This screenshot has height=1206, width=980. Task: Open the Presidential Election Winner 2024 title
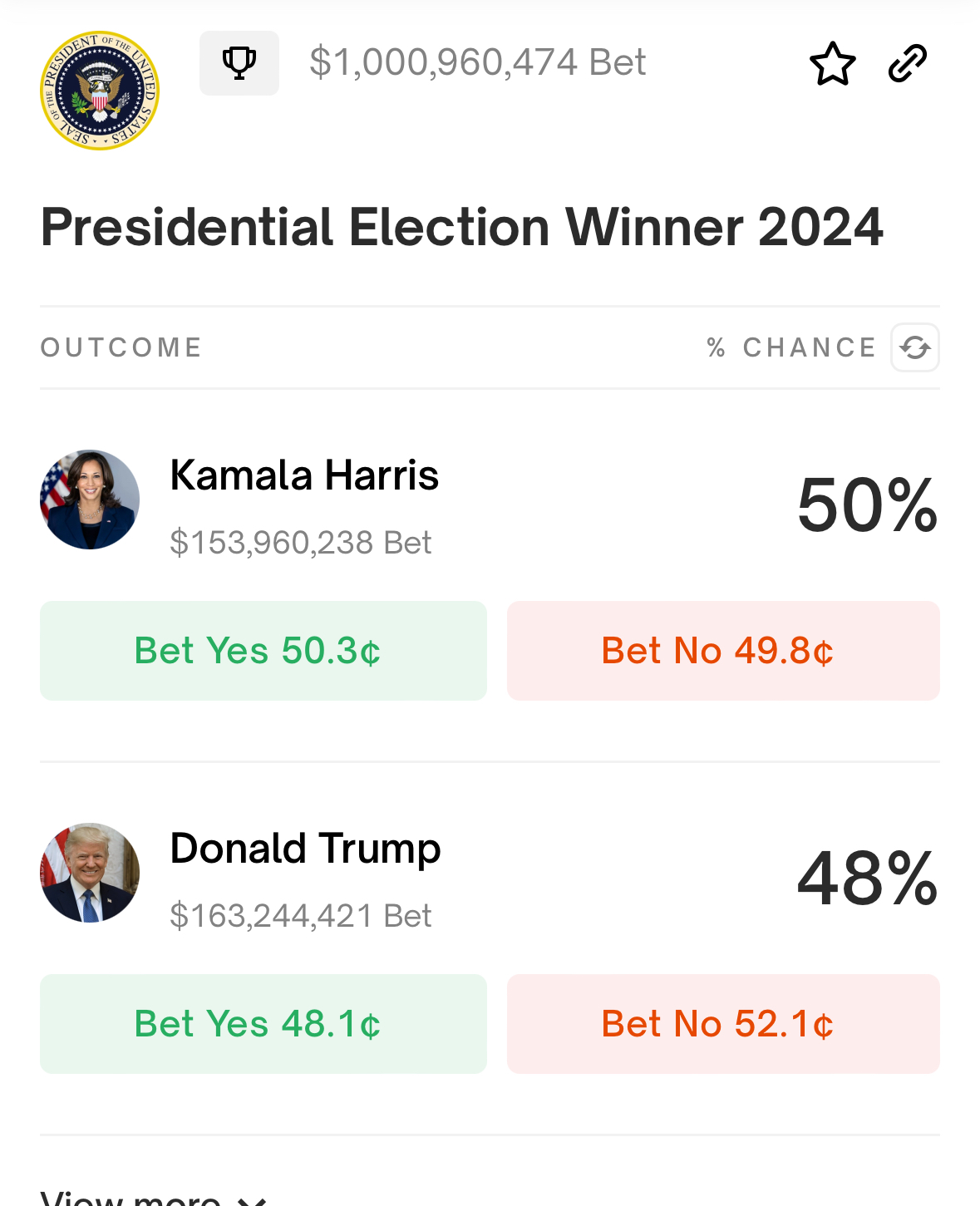pyautogui.click(x=461, y=227)
